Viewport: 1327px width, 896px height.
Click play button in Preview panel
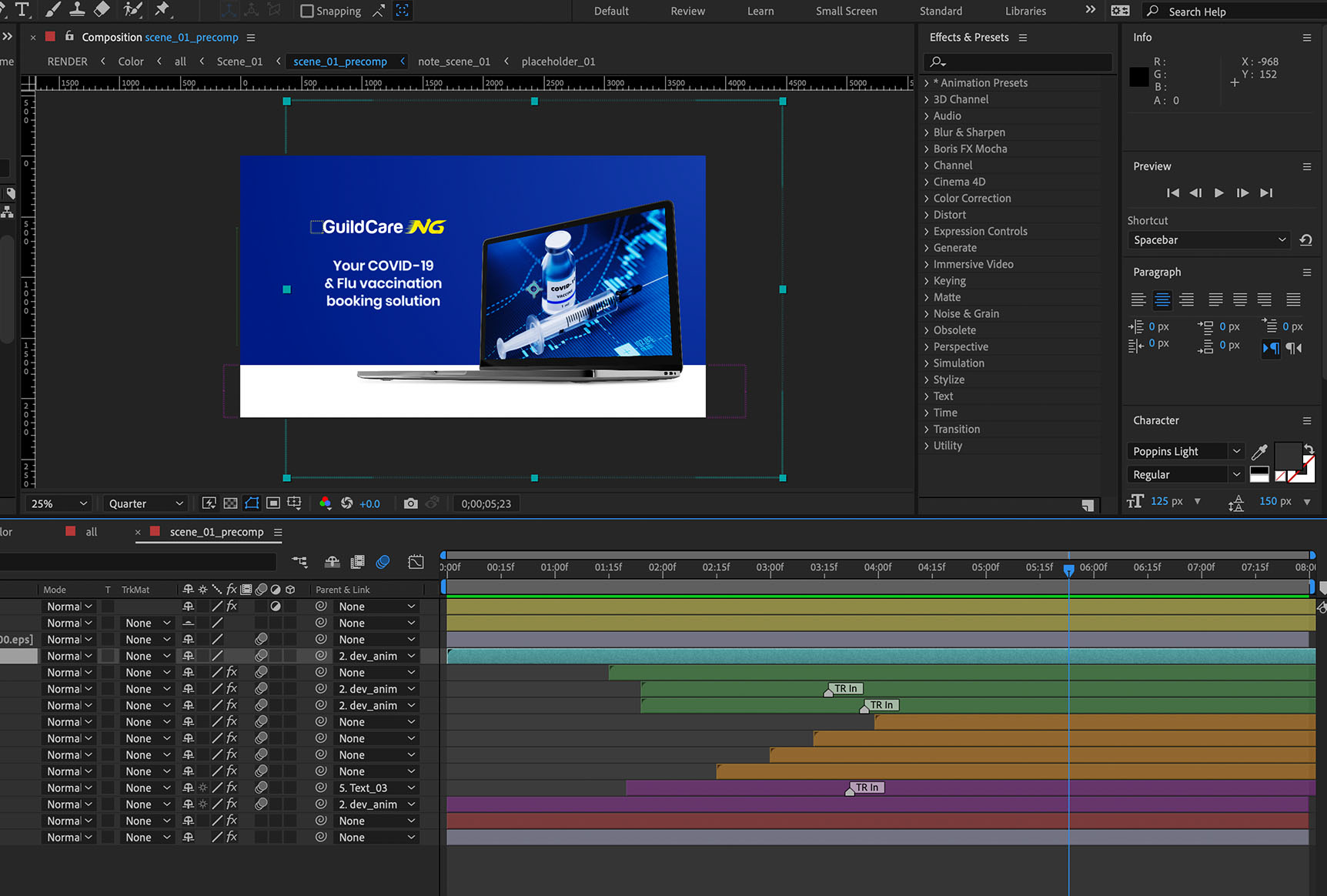pos(1218,192)
